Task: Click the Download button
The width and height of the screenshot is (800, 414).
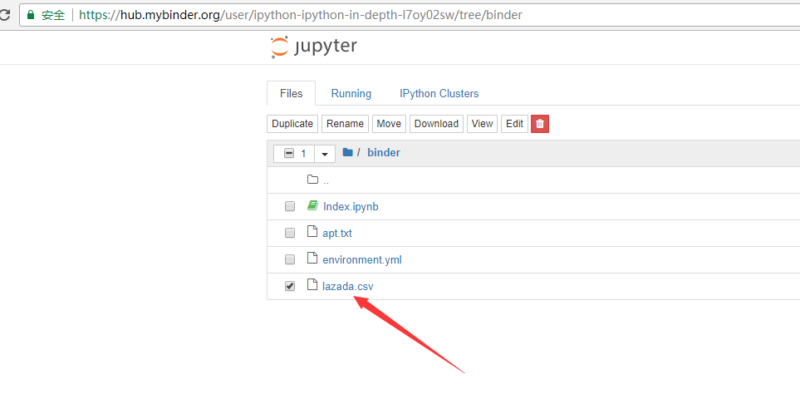Action: [x=436, y=124]
